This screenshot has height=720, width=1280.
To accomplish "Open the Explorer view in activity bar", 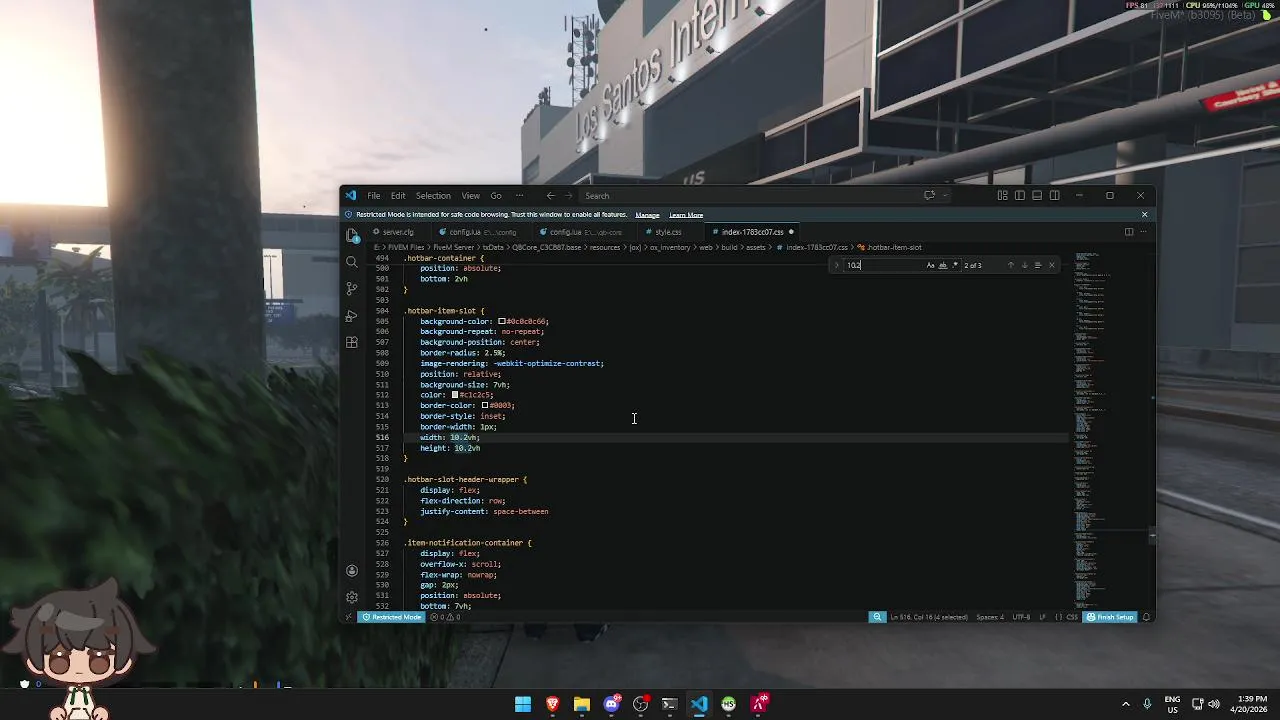I will tap(352, 235).
